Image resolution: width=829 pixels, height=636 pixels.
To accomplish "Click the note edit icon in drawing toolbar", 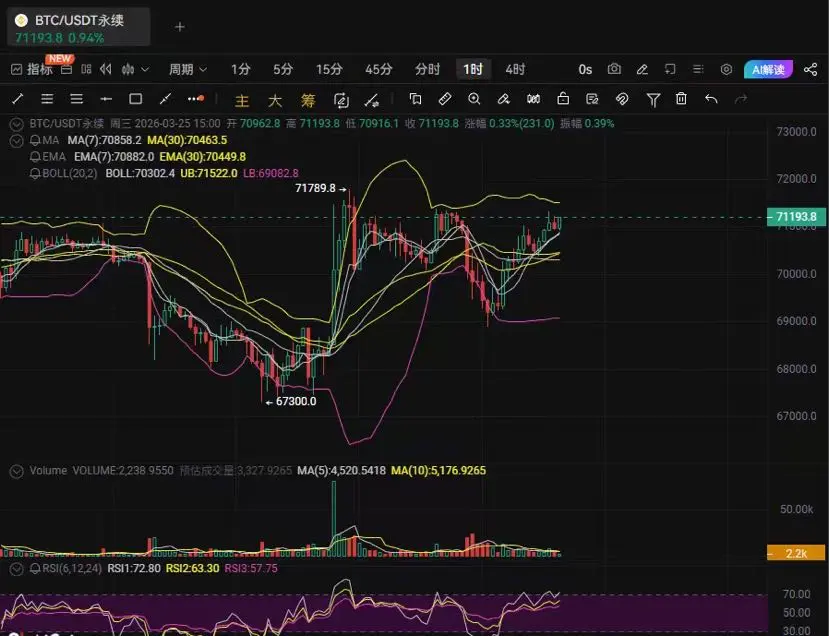I will (592, 99).
